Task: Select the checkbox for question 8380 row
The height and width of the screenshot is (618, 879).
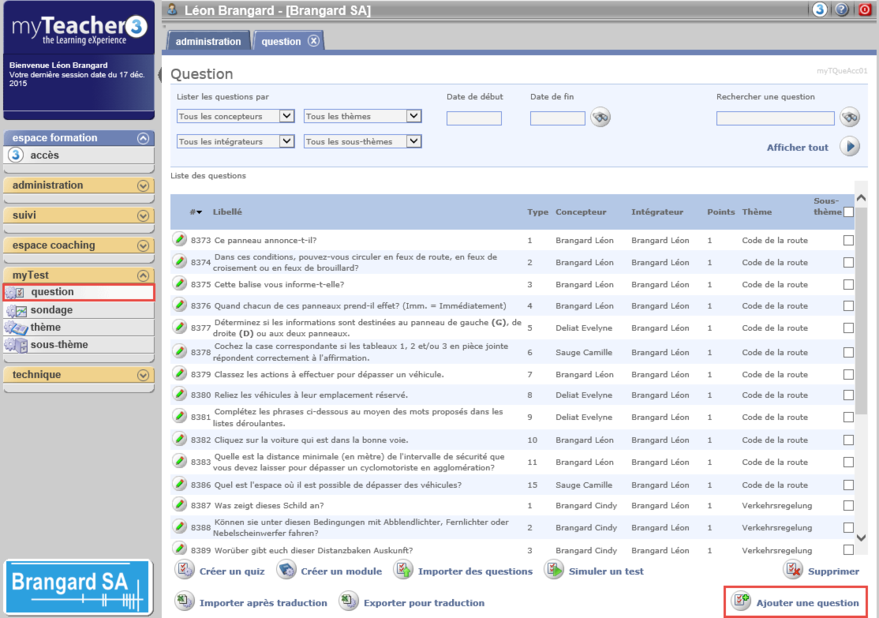Action: coord(848,395)
